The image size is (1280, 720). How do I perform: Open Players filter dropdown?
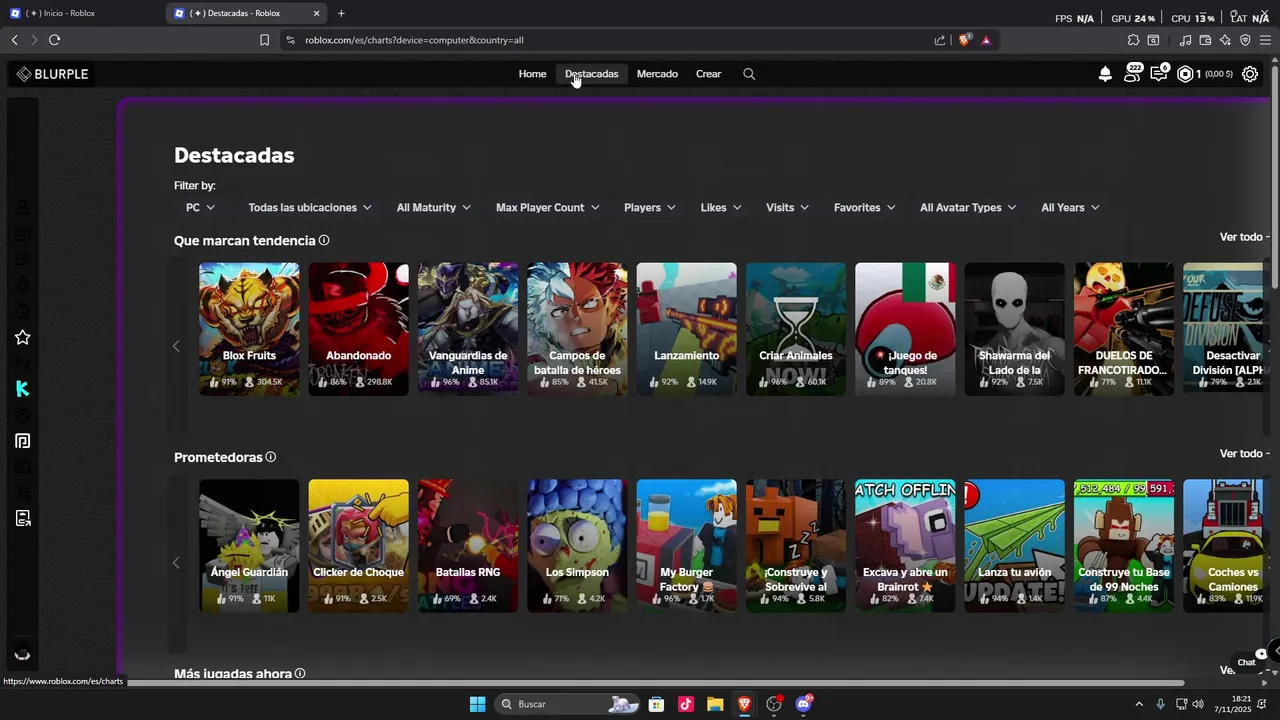650,208
